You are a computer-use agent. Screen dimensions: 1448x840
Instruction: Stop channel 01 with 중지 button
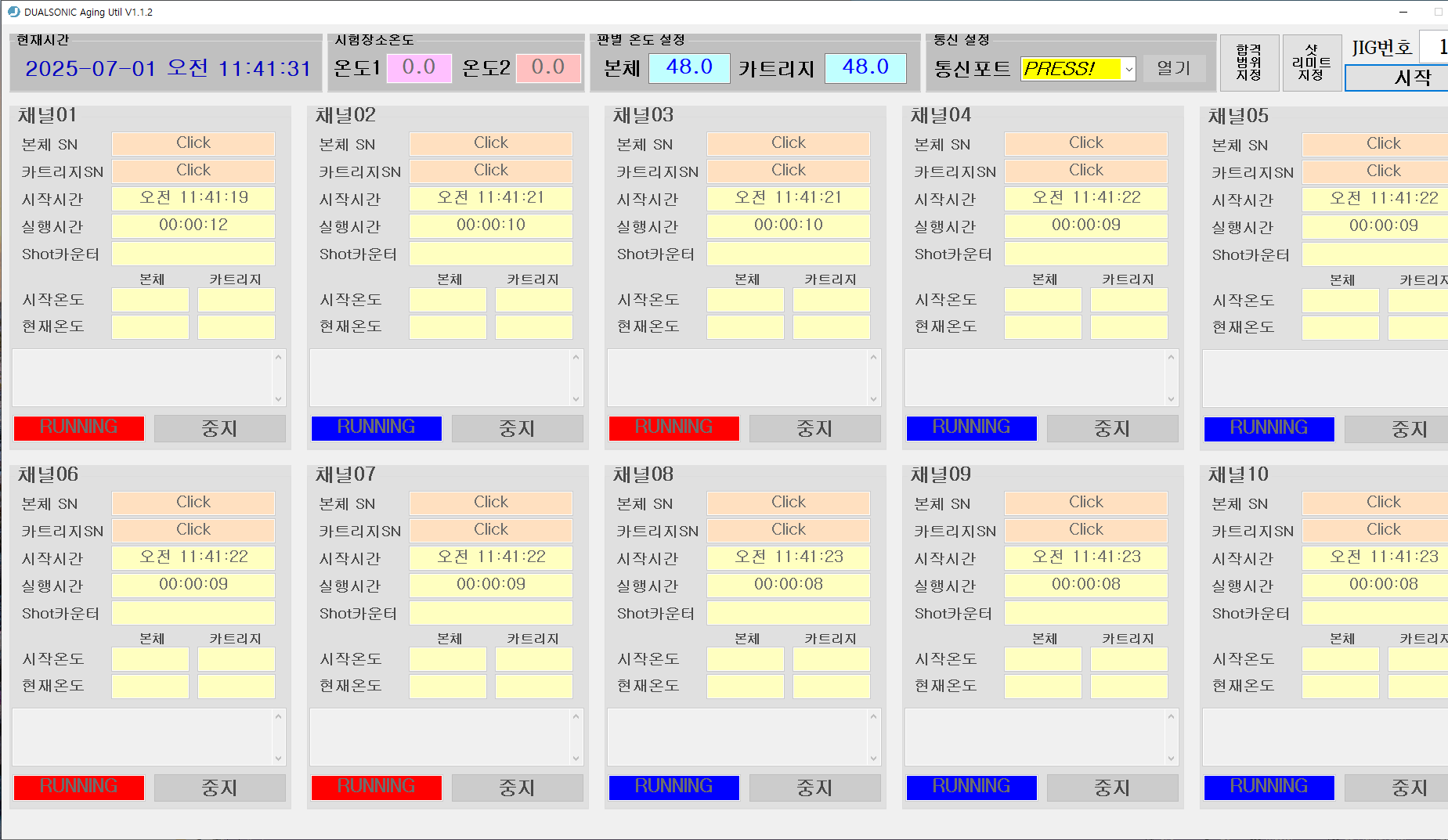pos(219,428)
